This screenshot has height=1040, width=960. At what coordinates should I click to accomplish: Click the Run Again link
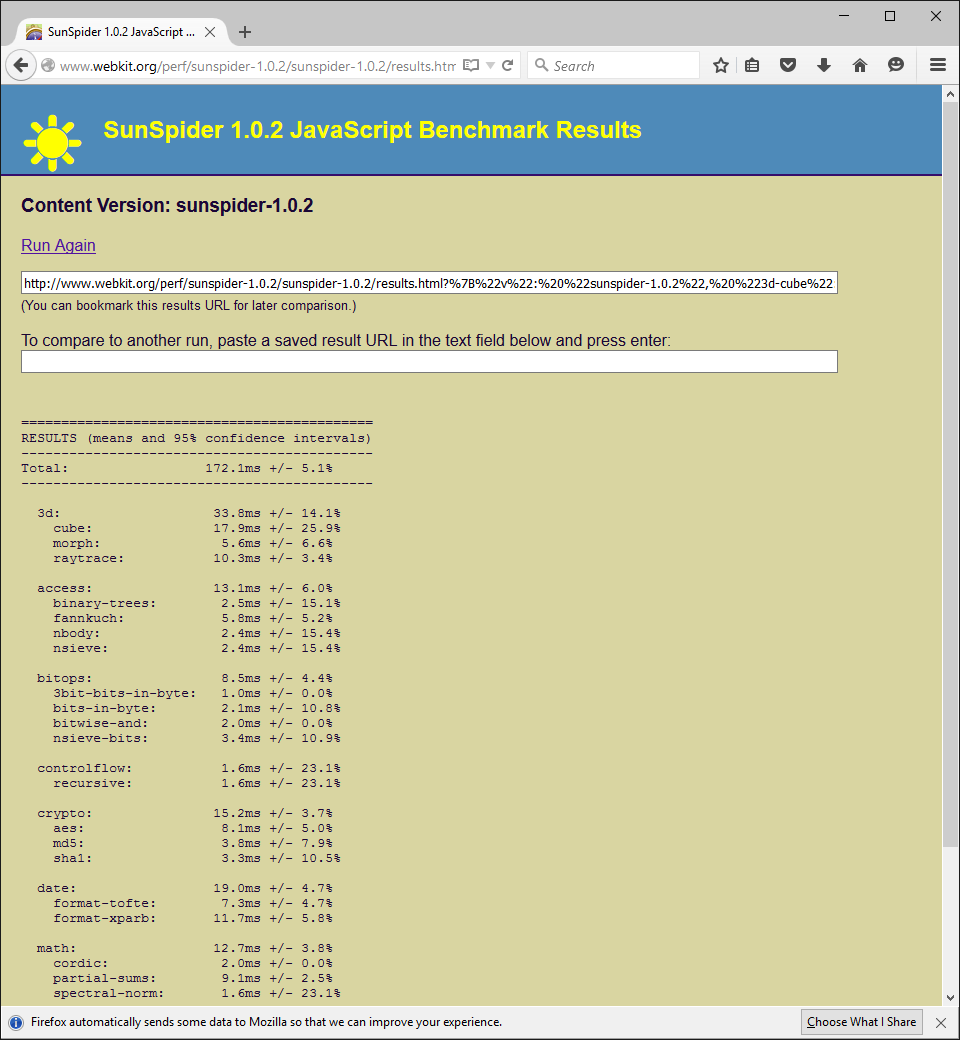(x=58, y=245)
